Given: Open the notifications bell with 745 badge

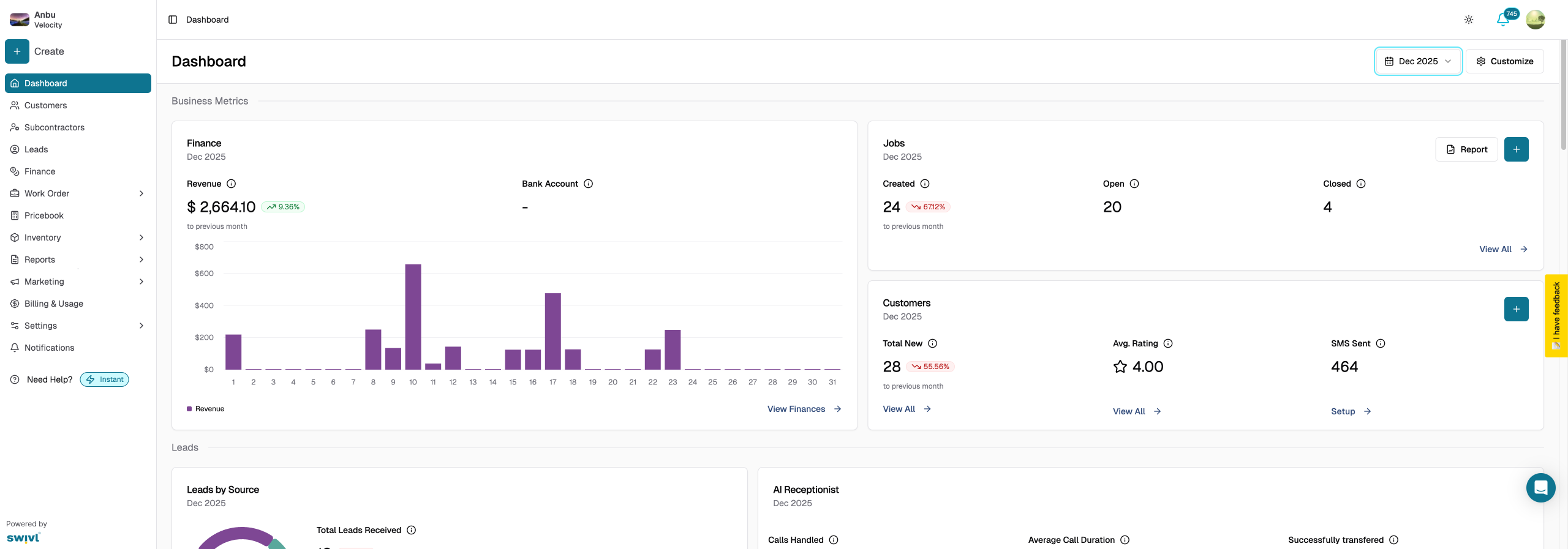Looking at the screenshot, I should pyautogui.click(x=1502, y=20).
